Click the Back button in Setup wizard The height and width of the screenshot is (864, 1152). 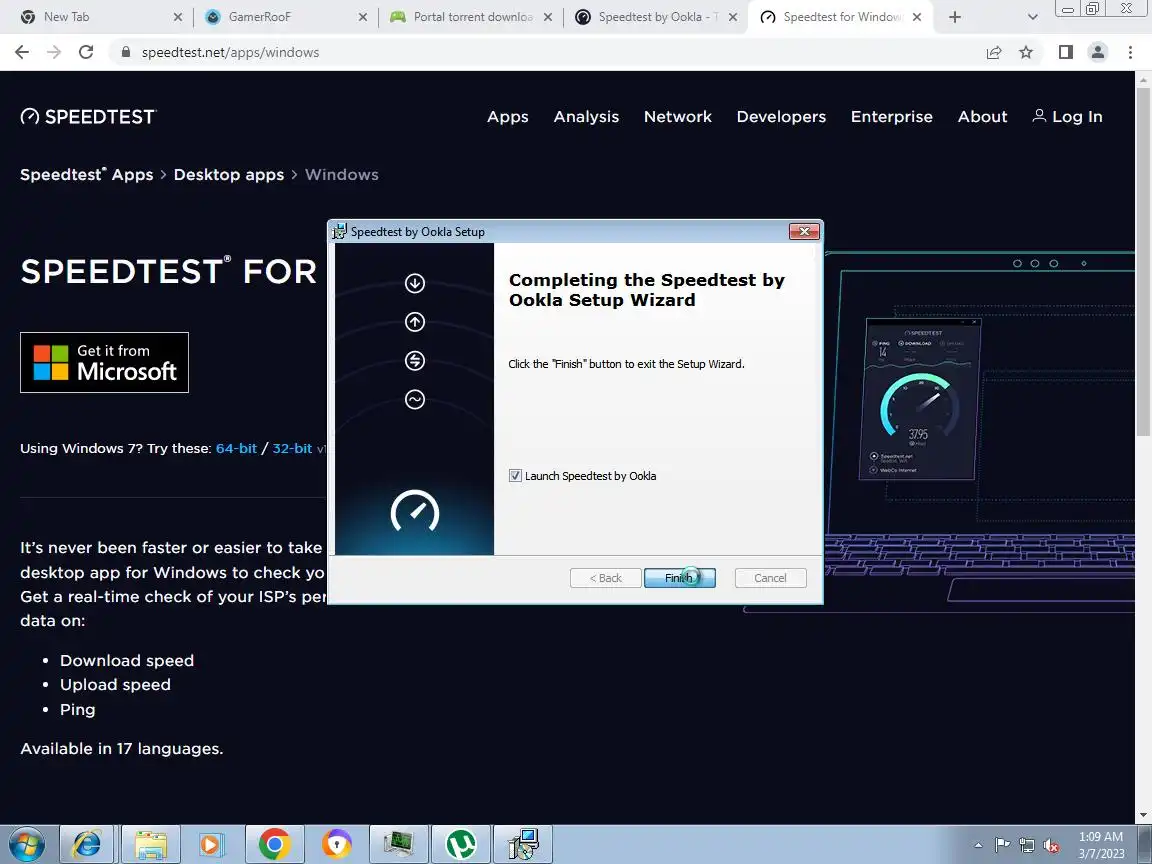coord(605,578)
